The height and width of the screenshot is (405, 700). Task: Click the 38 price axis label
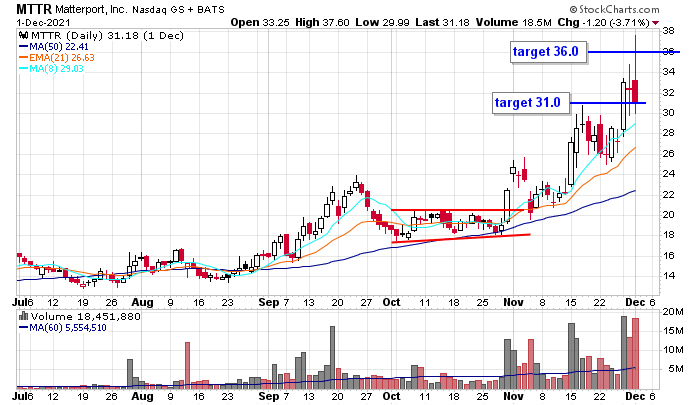pyautogui.click(x=668, y=31)
